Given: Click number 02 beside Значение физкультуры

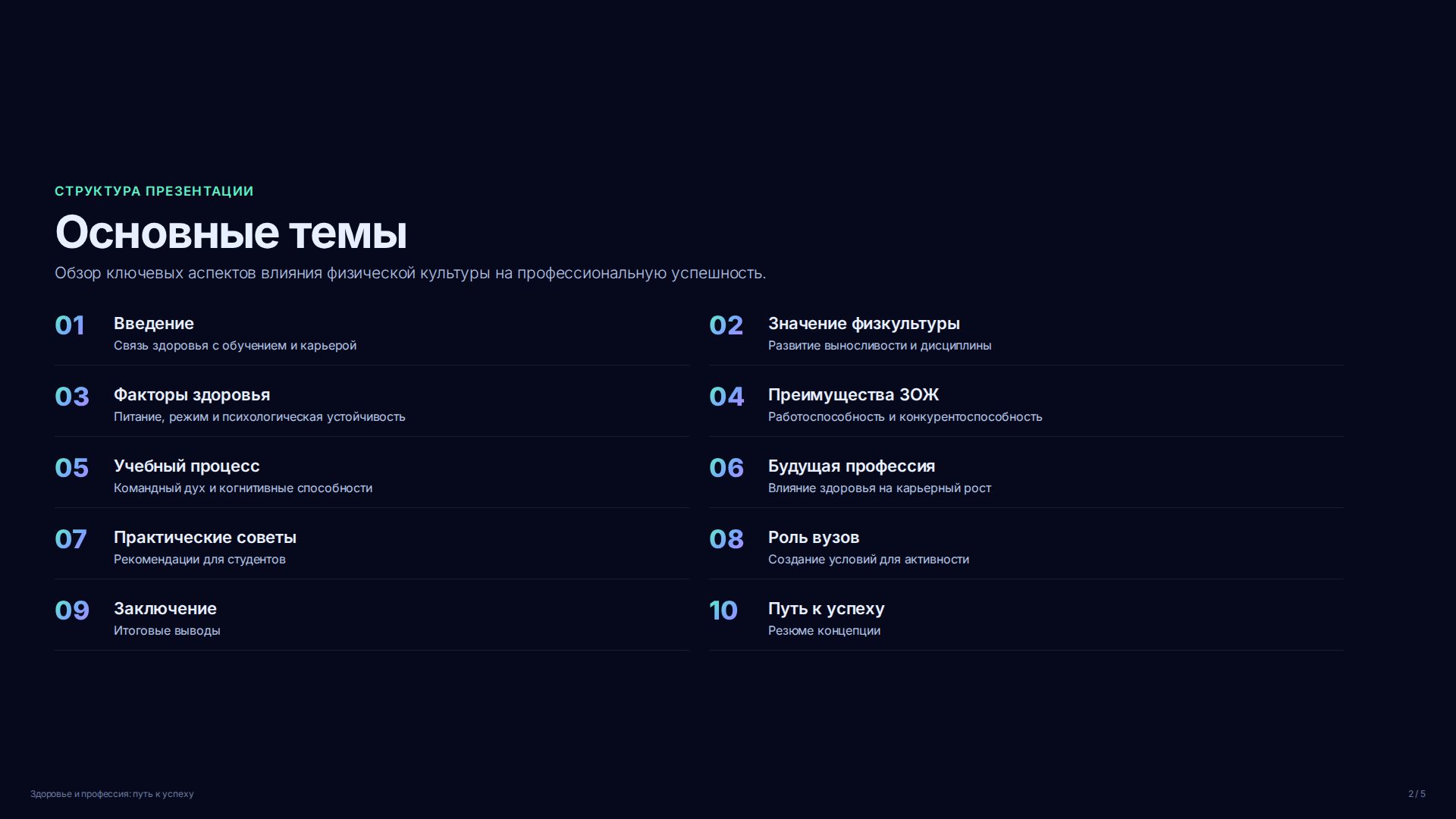Looking at the screenshot, I should [x=726, y=325].
